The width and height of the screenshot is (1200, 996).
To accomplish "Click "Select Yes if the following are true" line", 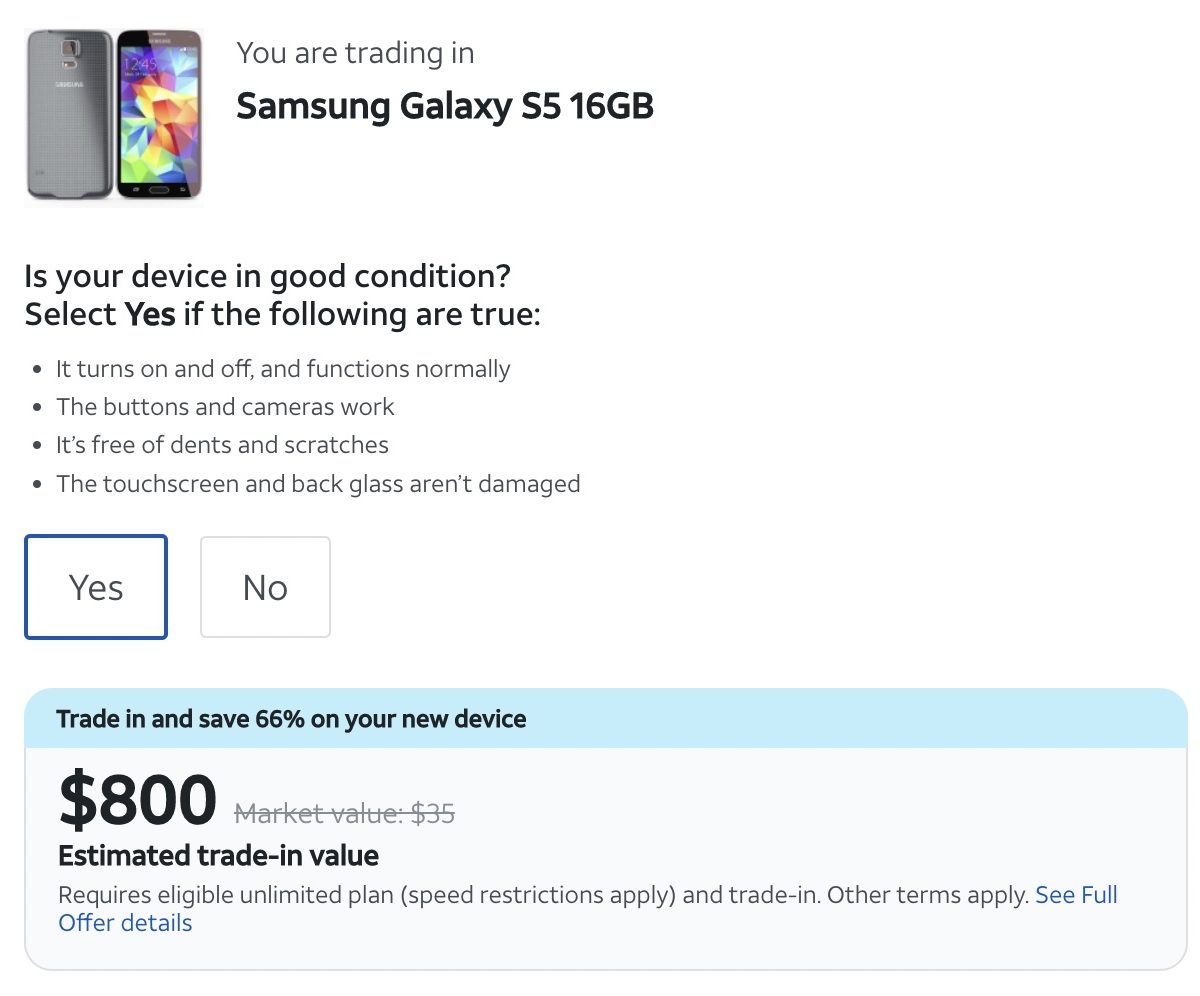I will (282, 314).
